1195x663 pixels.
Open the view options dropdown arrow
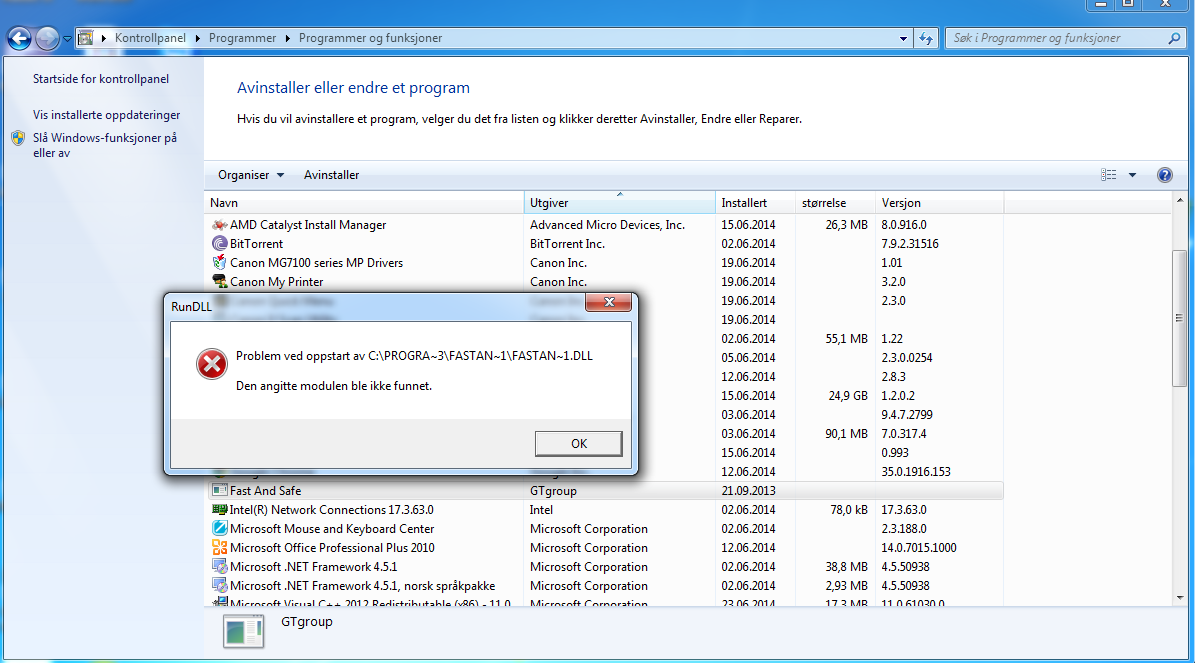click(1133, 175)
